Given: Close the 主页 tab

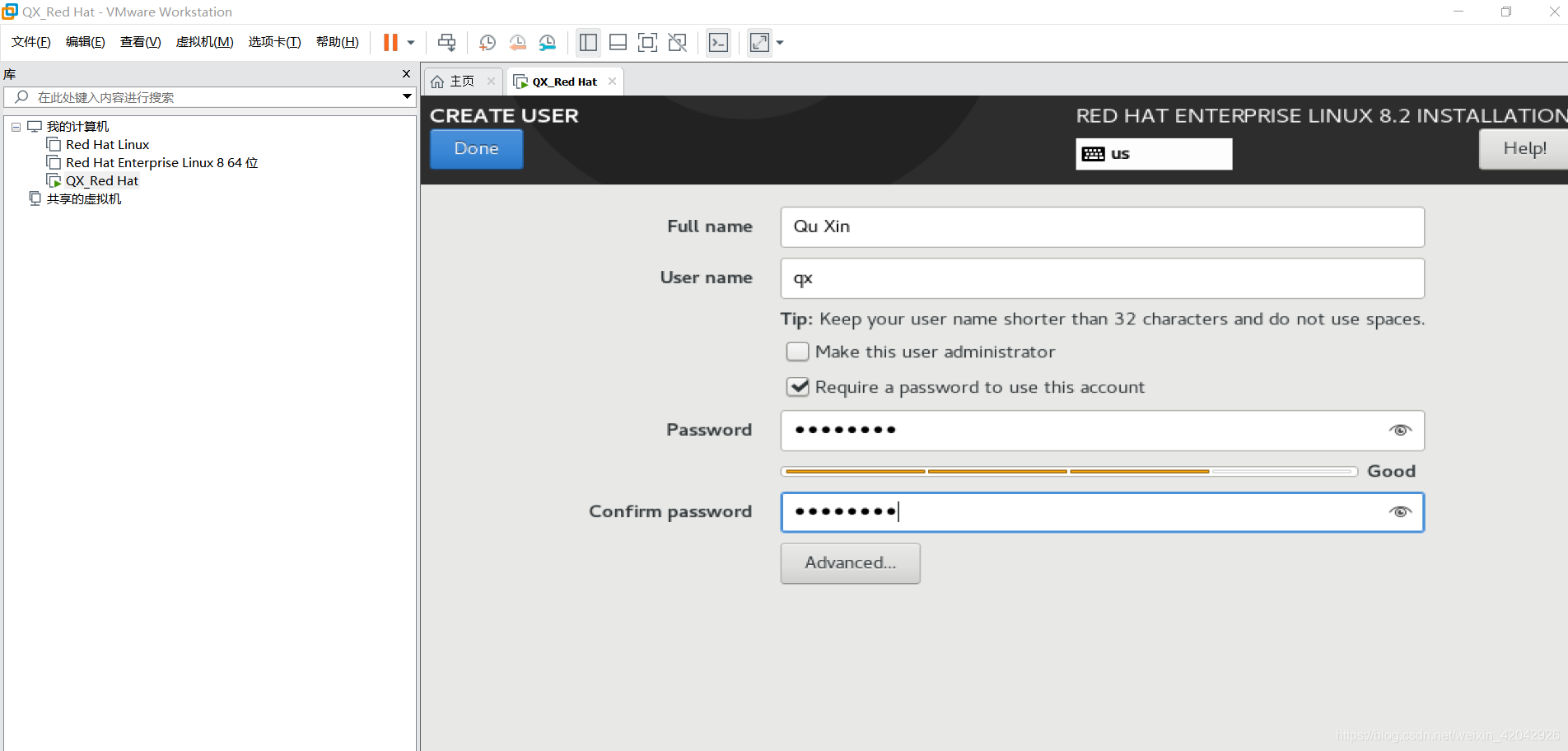Looking at the screenshot, I should (492, 81).
